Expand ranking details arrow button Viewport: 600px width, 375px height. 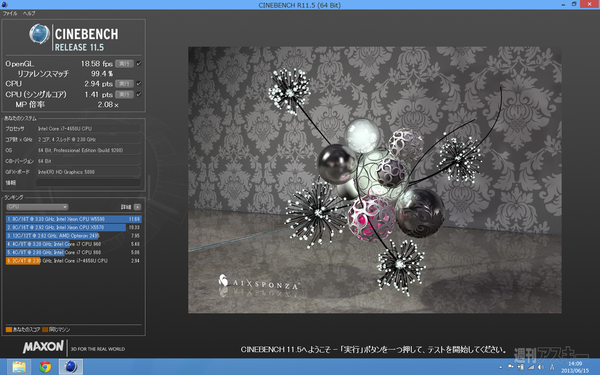pos(137,207)
